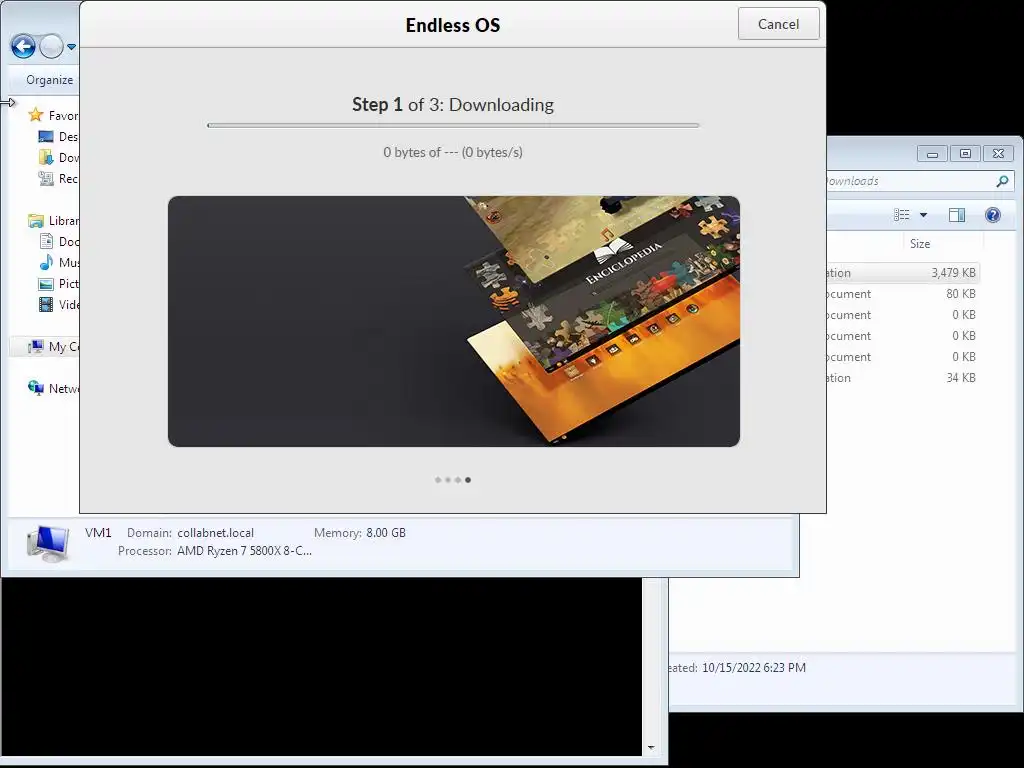Click AMD Ryzen 7 processor value
The image size is (1024, 768).
244,551
